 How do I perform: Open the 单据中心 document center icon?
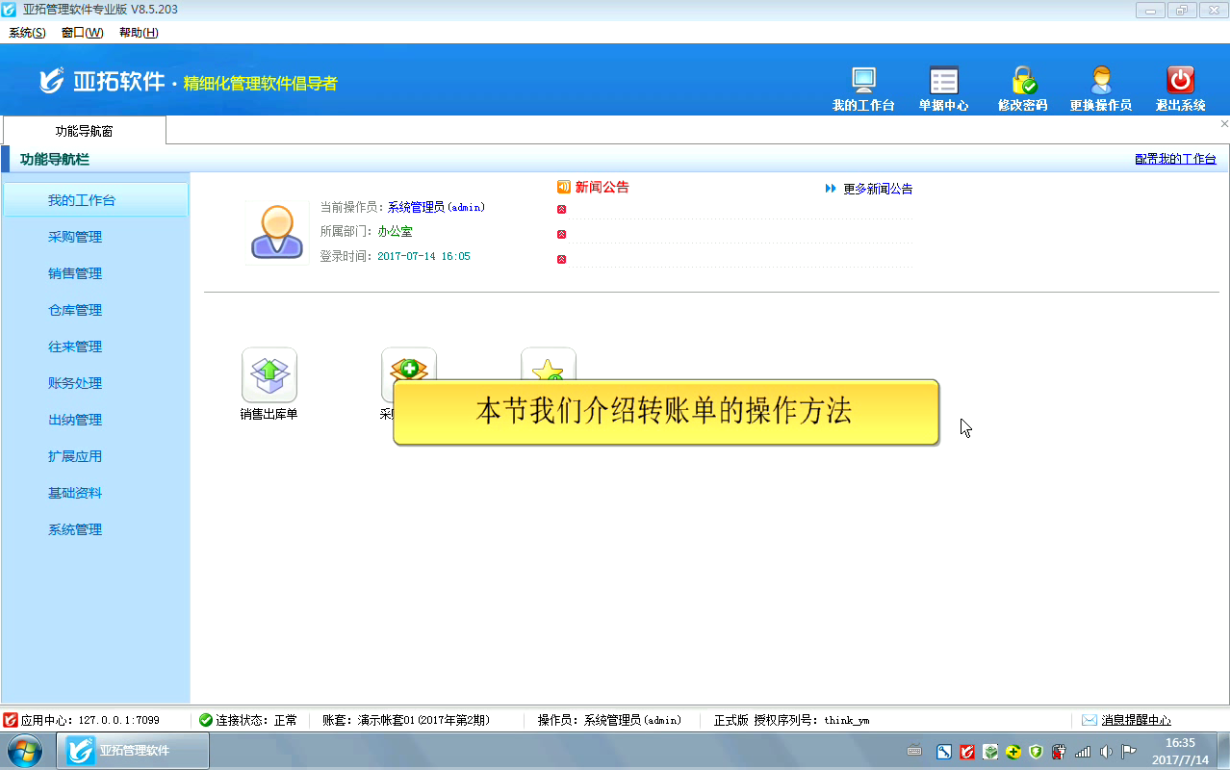click(x=943, y=81)
